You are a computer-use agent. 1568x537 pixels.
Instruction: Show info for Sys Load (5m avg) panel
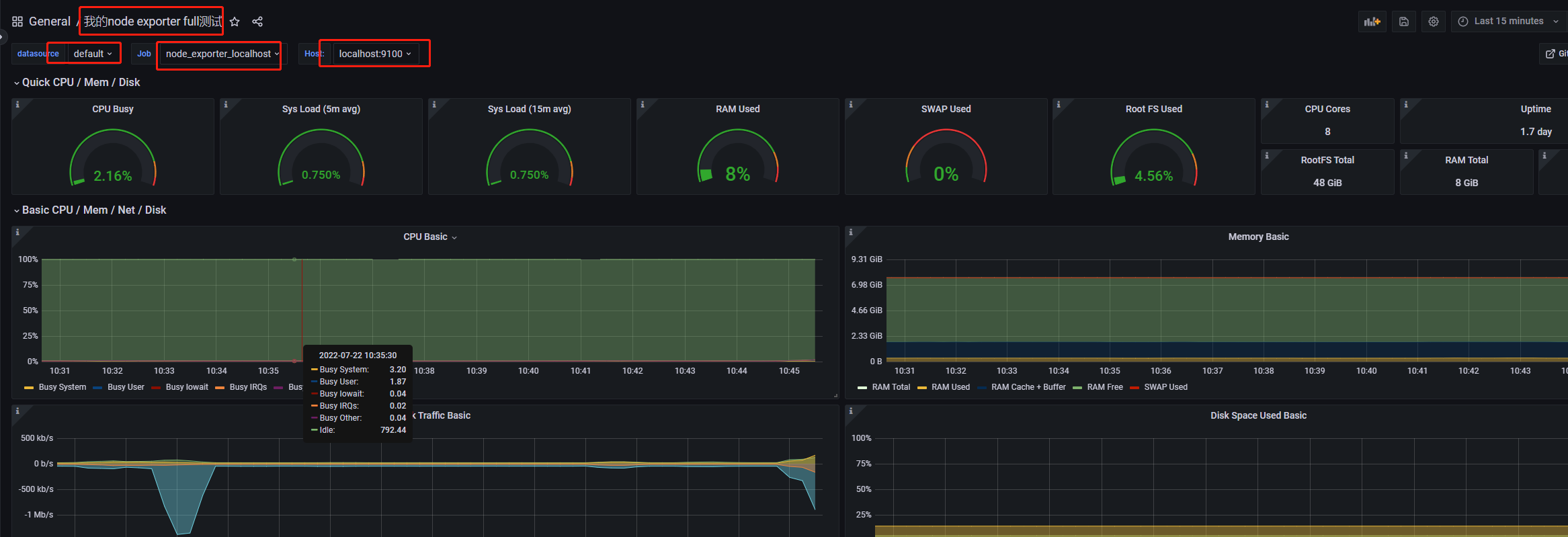226,105
